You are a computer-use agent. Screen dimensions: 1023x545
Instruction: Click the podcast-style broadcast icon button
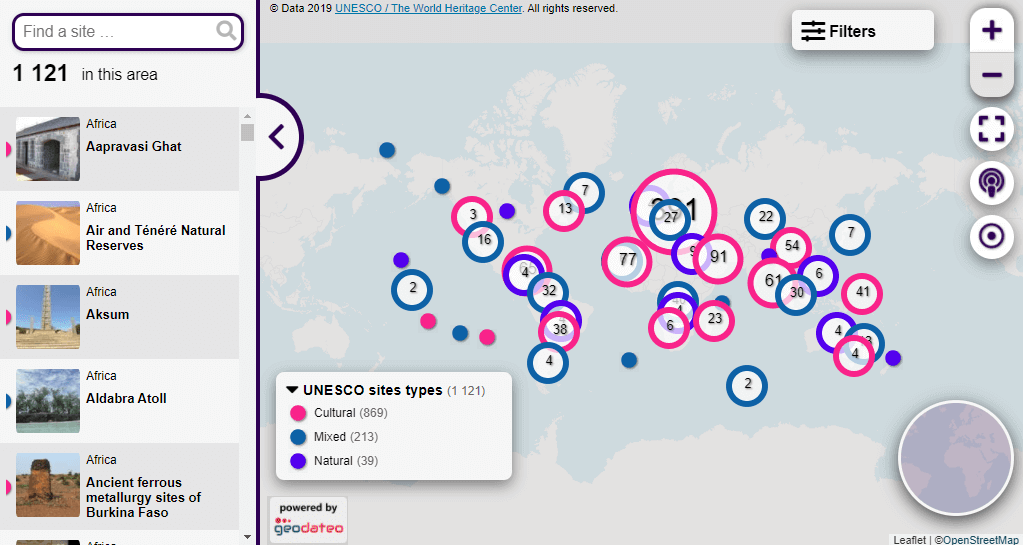tap(992, 183)
